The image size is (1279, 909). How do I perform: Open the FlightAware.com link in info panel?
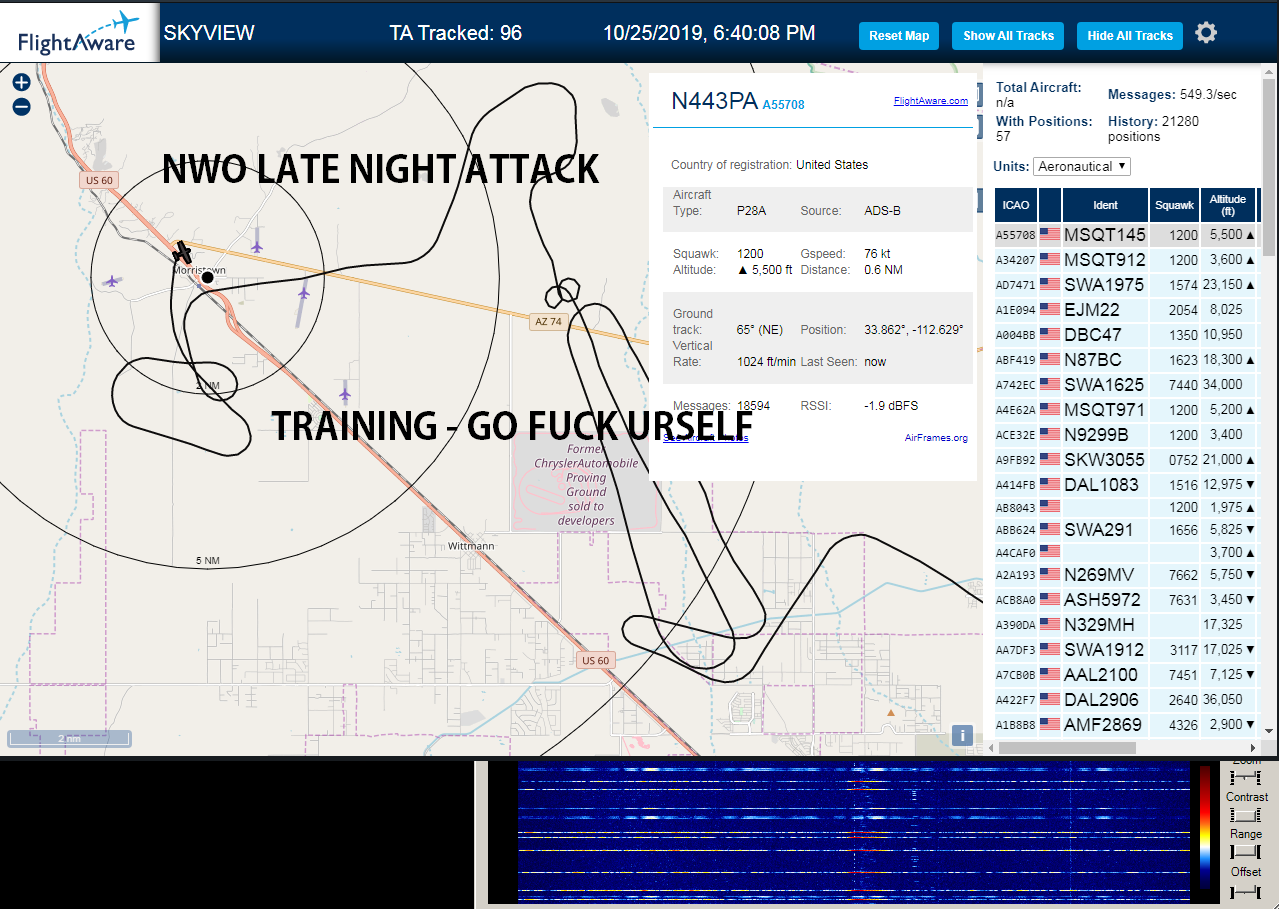tap(930, 101)
